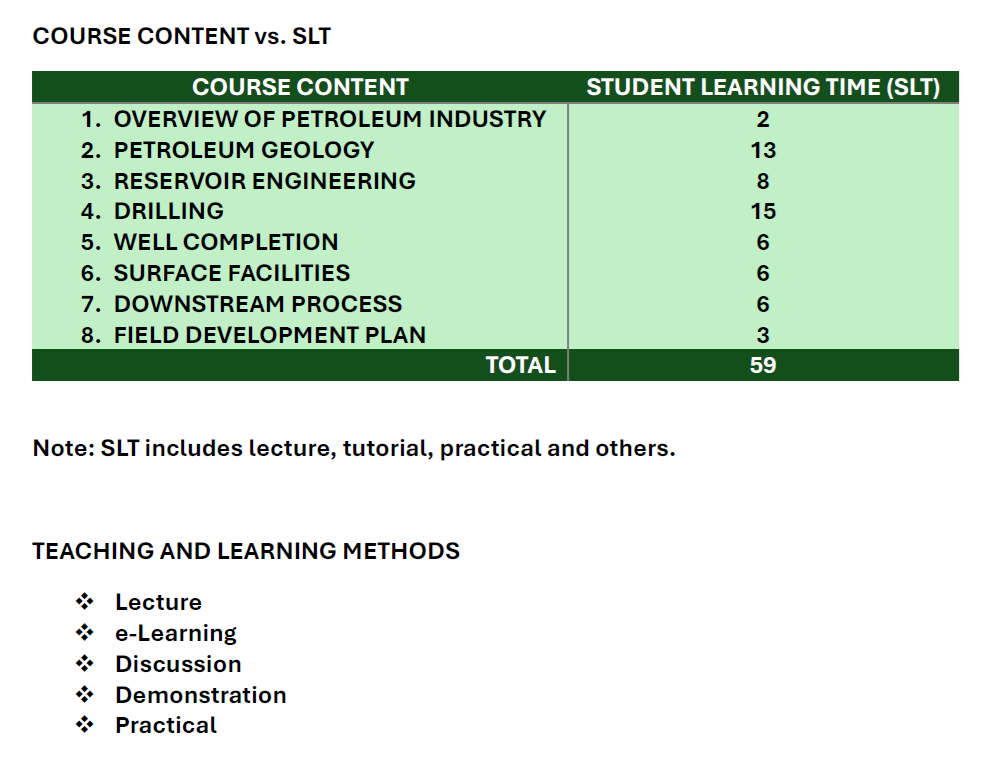Place cursor in RESERVOIR ENGINEERING row
991x761 pixels.
point(264,181)
